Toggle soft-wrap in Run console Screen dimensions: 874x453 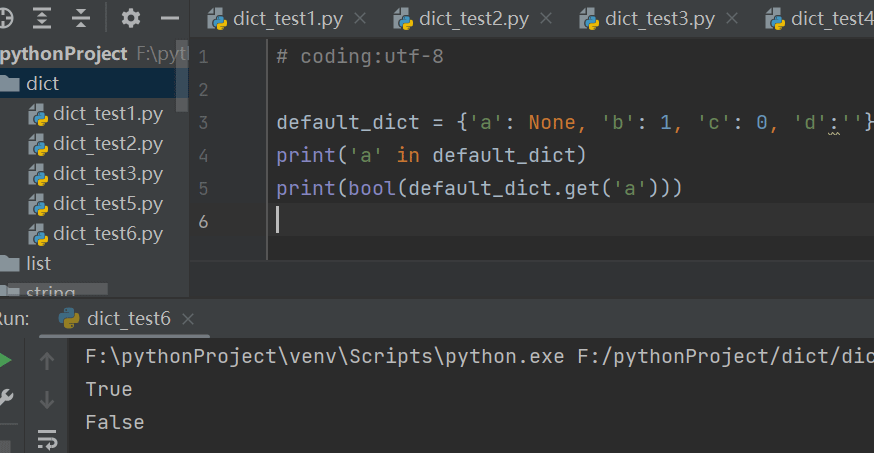[47, 438]
